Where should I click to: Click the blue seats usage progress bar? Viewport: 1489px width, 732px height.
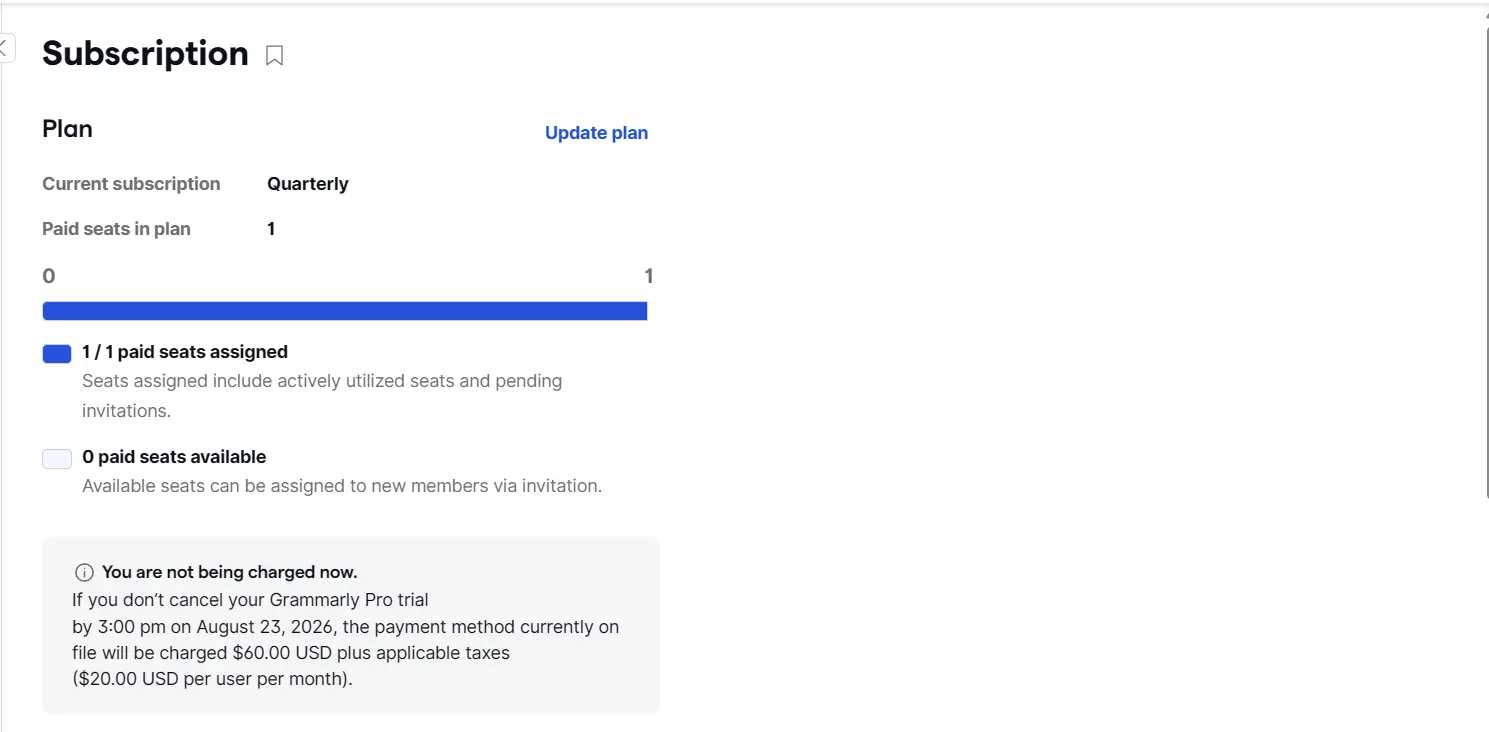tap(345, 311)
